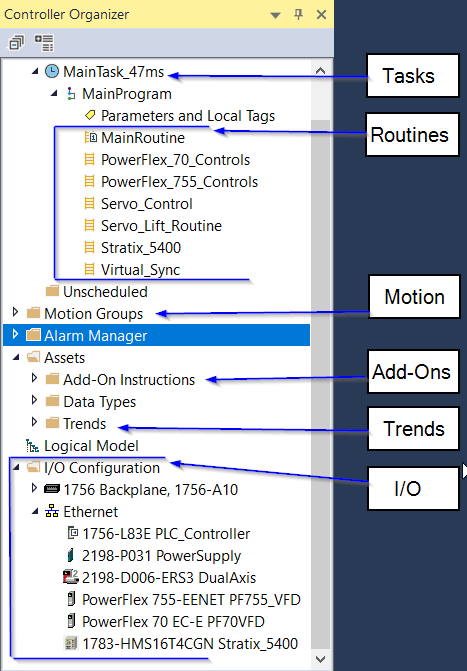The width and height of the screenshot is (467, 671).
Task: Click the expand tree view toolbar icon
Action: (x=44, y=43)
